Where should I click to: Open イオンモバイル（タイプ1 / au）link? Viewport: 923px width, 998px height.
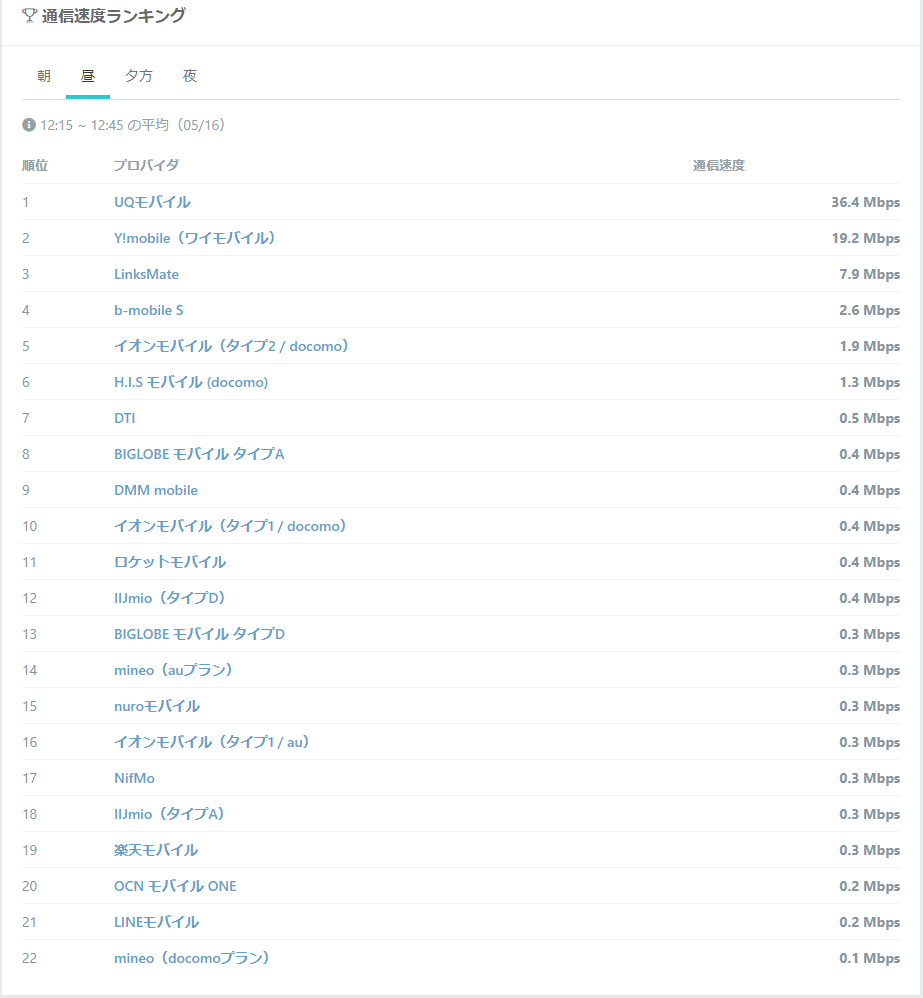click(211, 742)
